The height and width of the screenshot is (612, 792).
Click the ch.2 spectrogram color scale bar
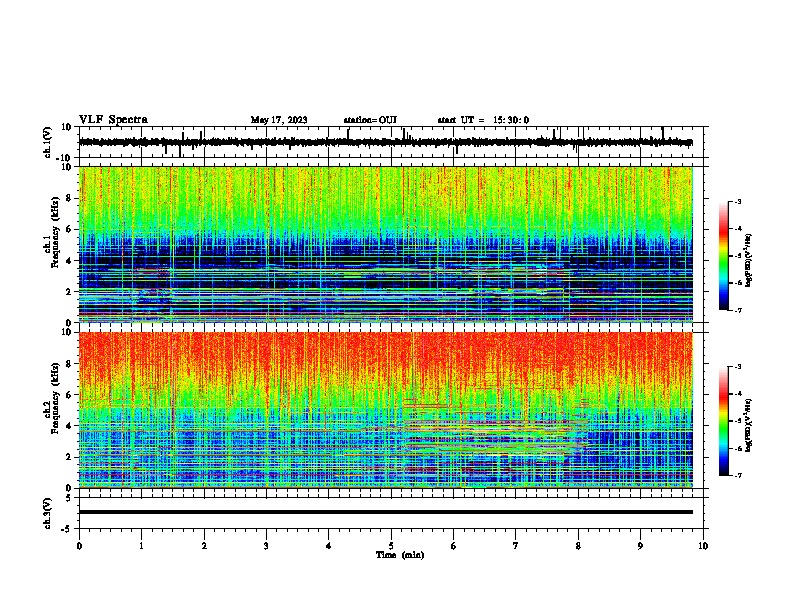pos(724,421)
